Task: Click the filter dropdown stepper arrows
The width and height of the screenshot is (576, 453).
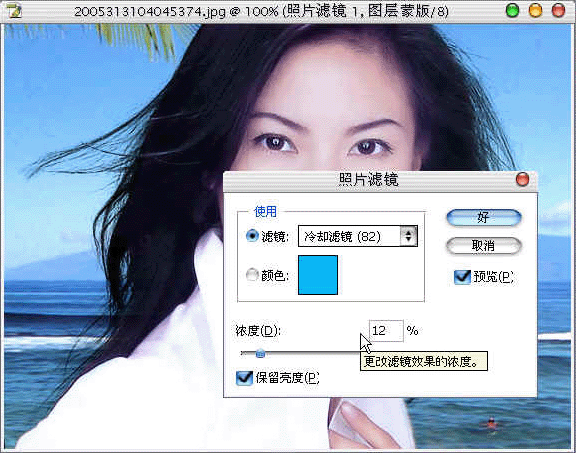Action: [408, 236]
